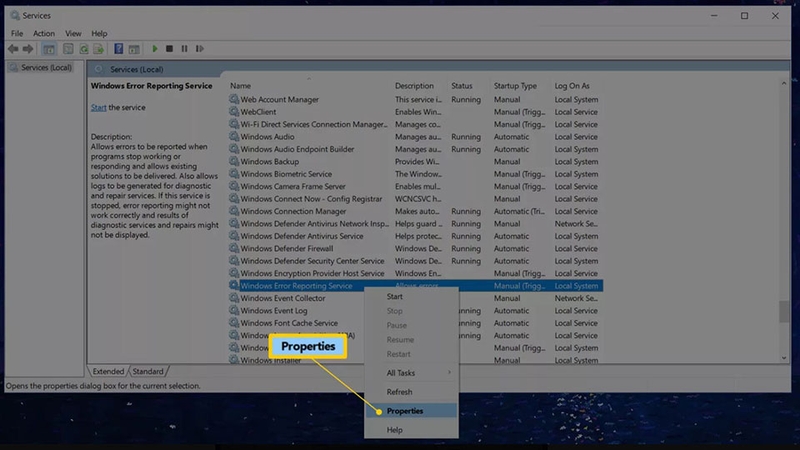Select the Windows Defender Antivirus Service row
Screen dimensions: 800x450
pos(415,236)
